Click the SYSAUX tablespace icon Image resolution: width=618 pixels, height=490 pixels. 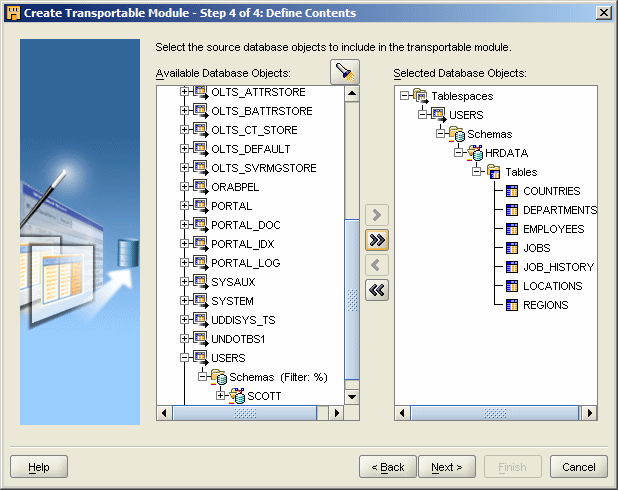201,282
